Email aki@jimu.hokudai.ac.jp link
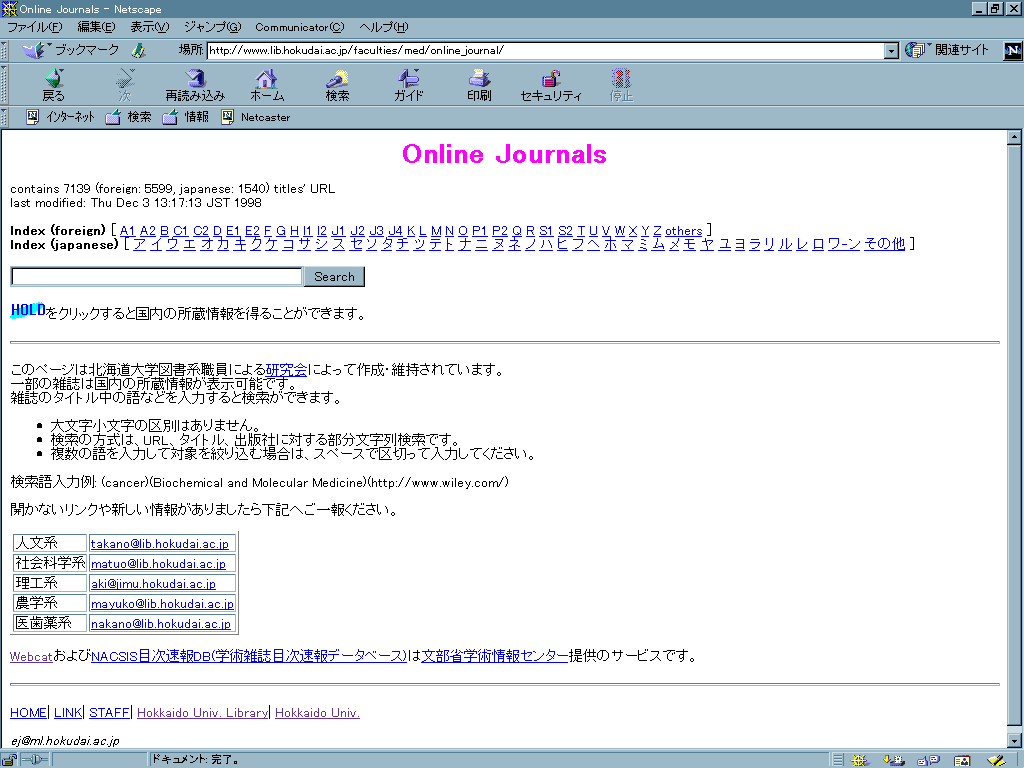 [153, 584]
